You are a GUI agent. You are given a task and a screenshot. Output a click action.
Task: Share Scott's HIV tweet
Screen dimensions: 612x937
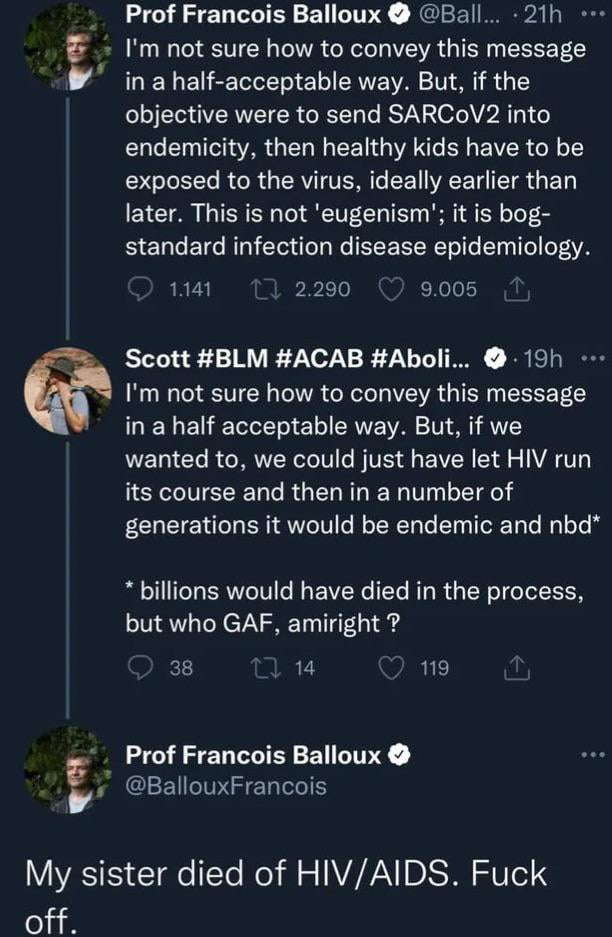[518, 669]
